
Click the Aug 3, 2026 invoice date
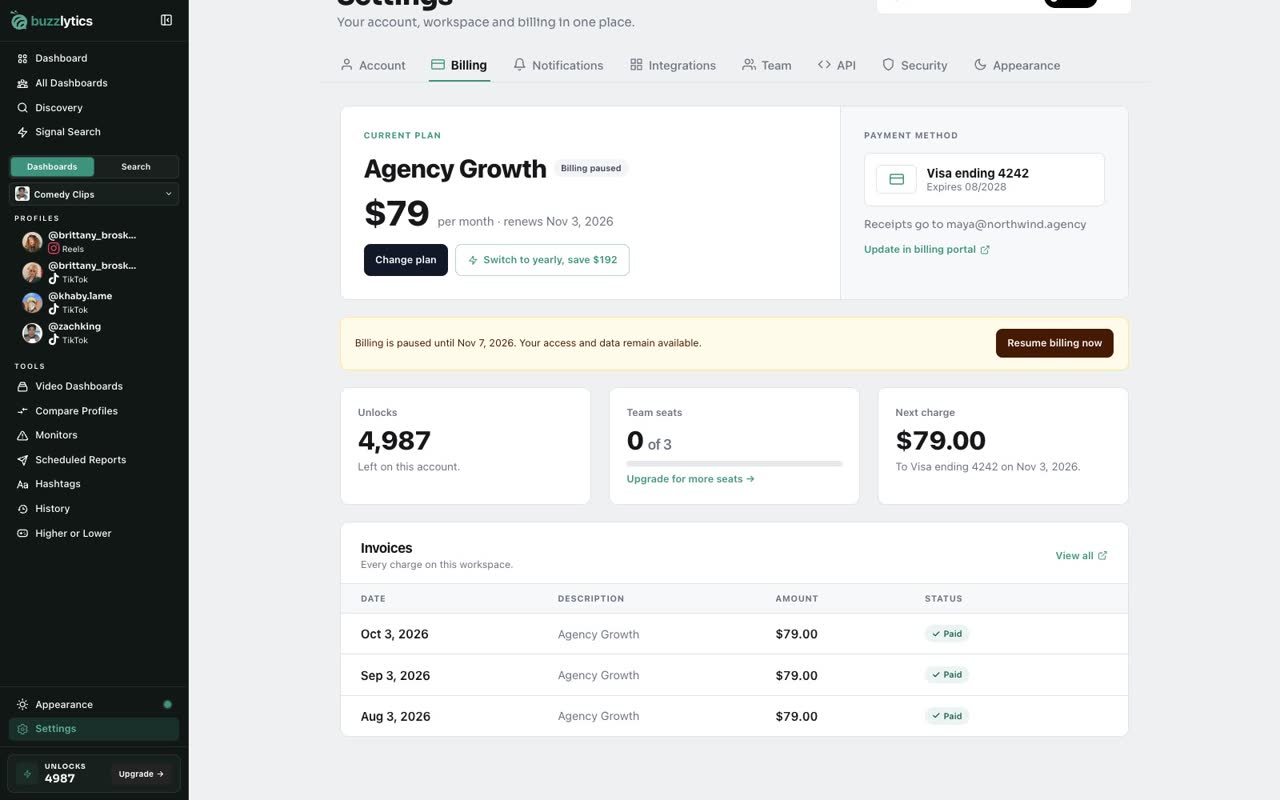(x=396, y=716)
